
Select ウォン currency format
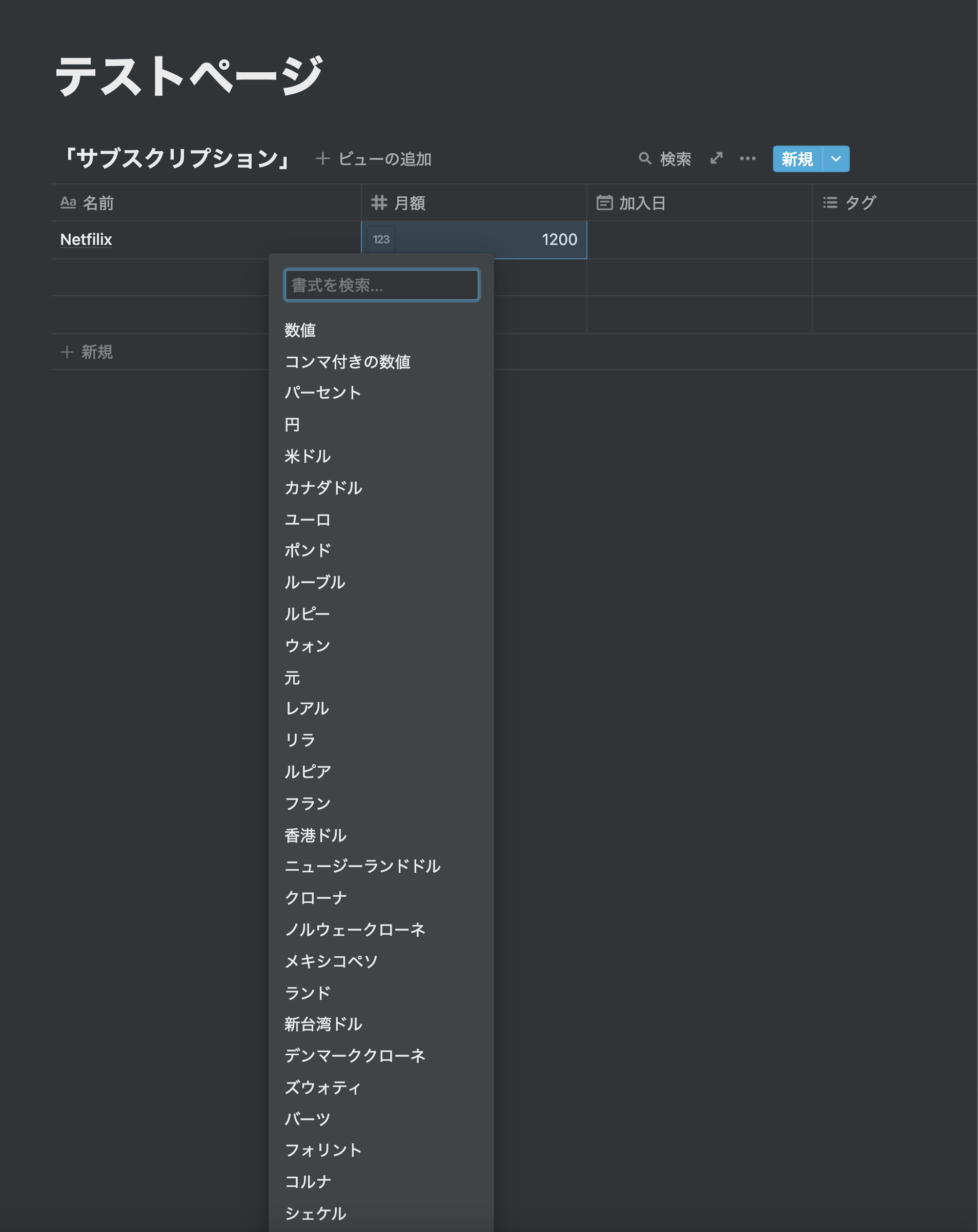coord(307,646)
